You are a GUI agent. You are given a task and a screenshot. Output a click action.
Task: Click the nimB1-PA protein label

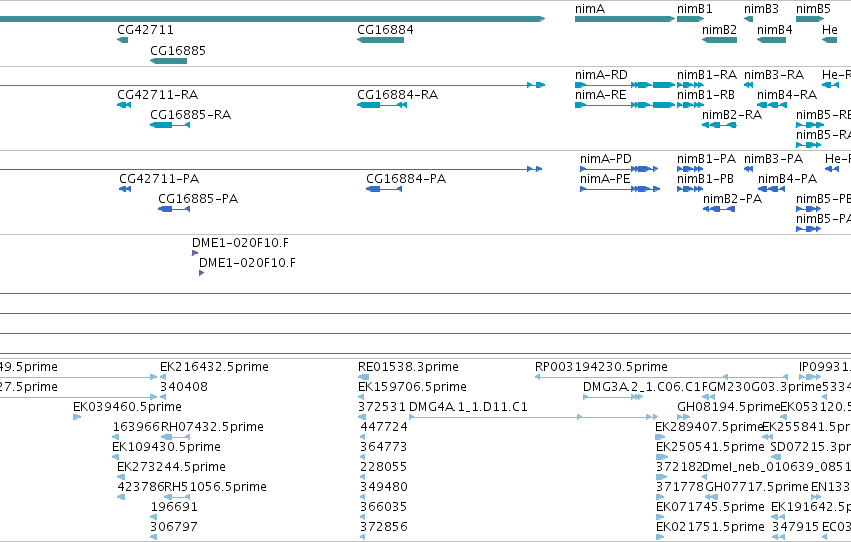coord(706,159)
